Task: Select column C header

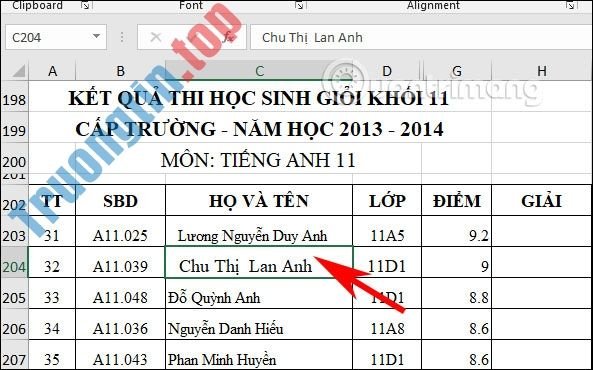Action: (x=259, y=71)
